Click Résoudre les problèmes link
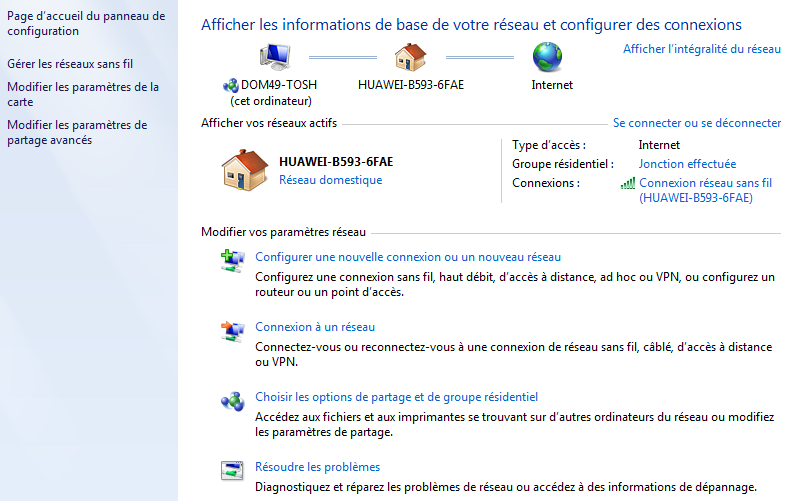The image size is (804, 501). pyautogui.click(x=318, y=467)
